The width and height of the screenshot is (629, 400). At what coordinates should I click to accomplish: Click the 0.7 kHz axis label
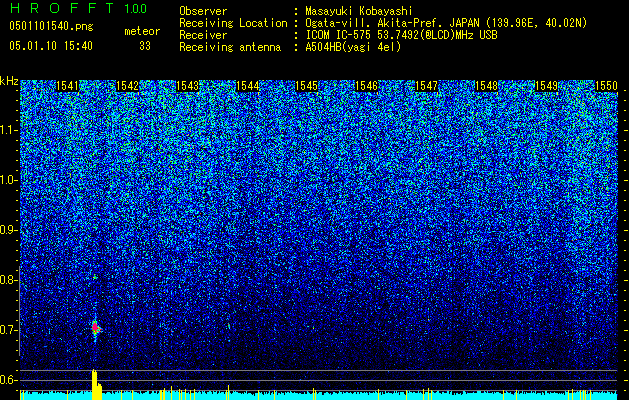pos(9,330)
